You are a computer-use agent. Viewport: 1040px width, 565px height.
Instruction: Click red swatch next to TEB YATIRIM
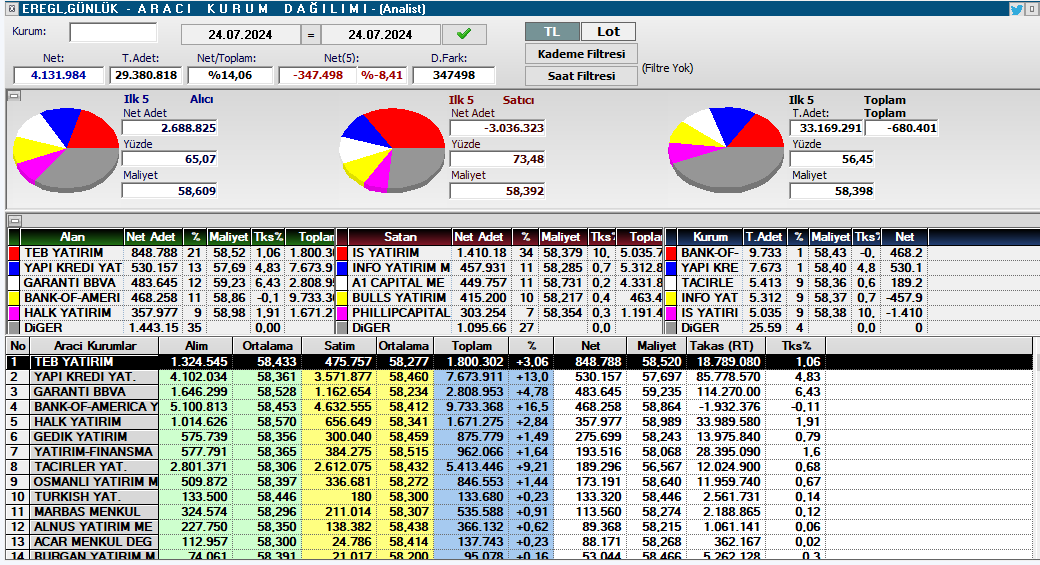(x=13, y=253)
